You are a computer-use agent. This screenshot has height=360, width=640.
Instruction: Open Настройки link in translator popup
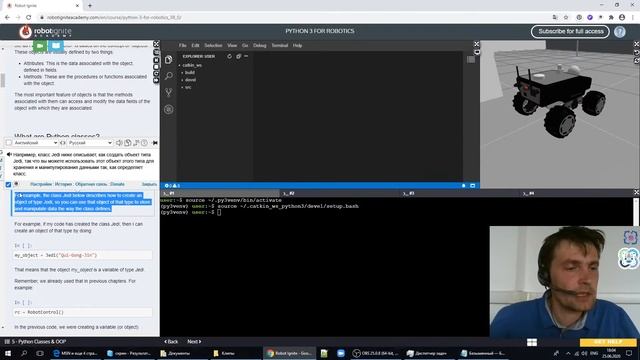tap(41, 184)
